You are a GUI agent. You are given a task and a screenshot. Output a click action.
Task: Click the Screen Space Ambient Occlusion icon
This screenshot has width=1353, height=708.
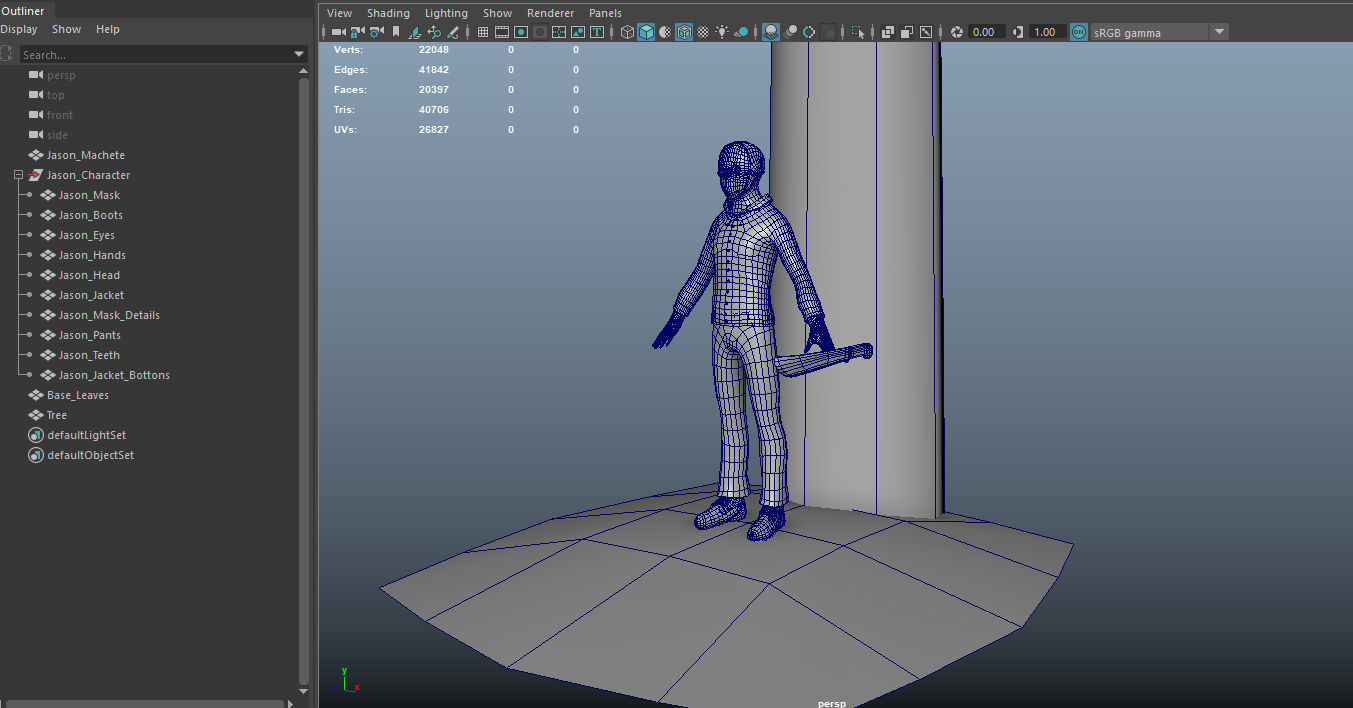click(x=772, y=32)
